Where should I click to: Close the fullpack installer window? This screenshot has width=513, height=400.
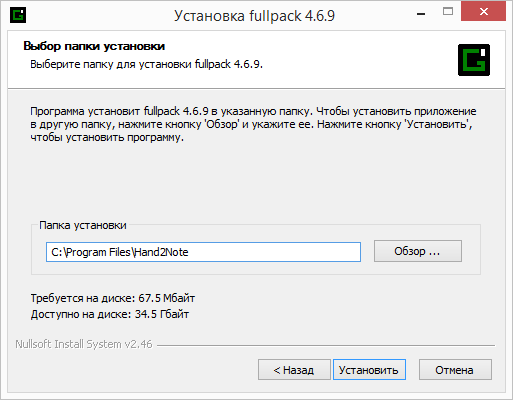coord(483,11)
